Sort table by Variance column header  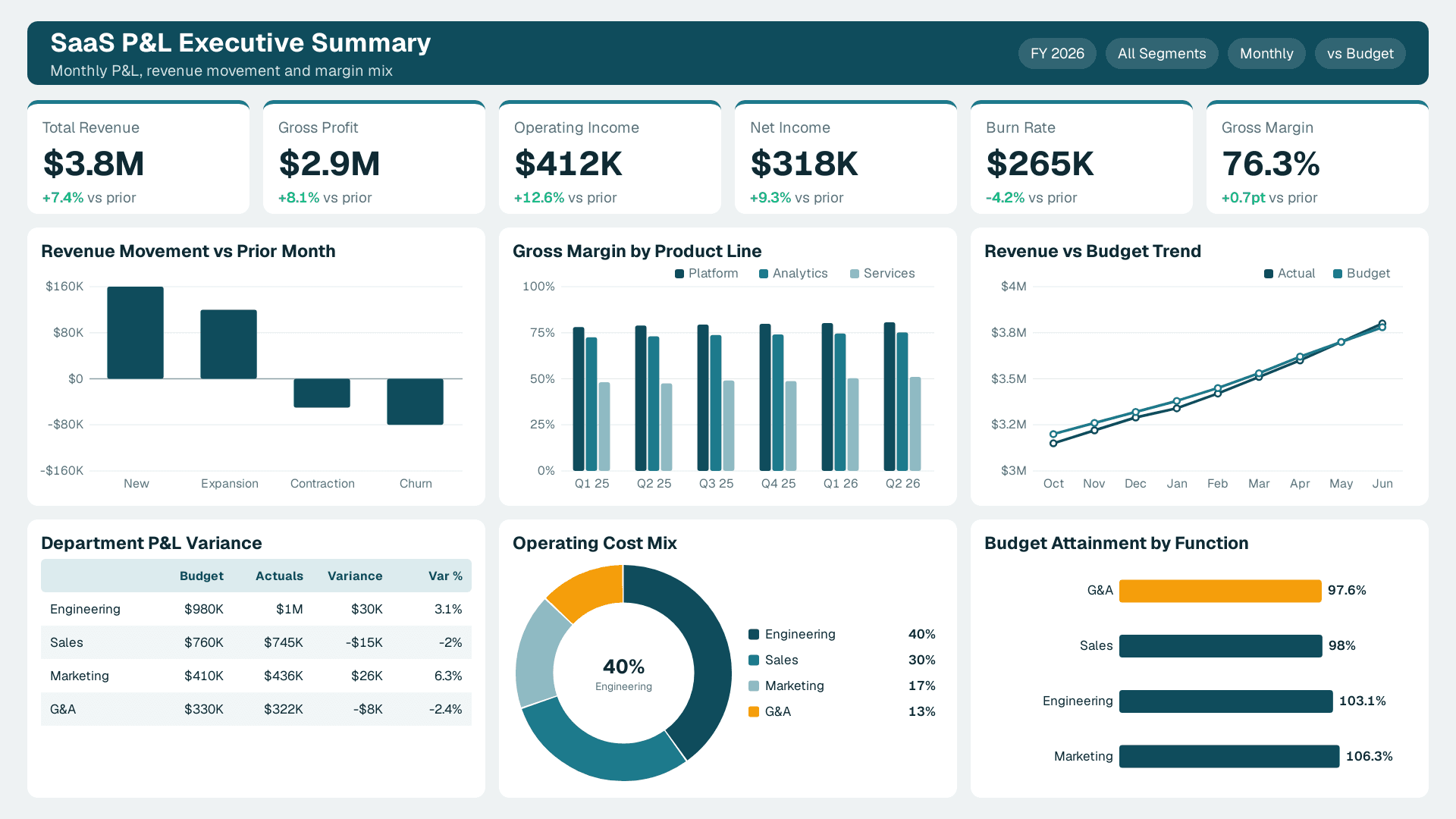point(355,576)
